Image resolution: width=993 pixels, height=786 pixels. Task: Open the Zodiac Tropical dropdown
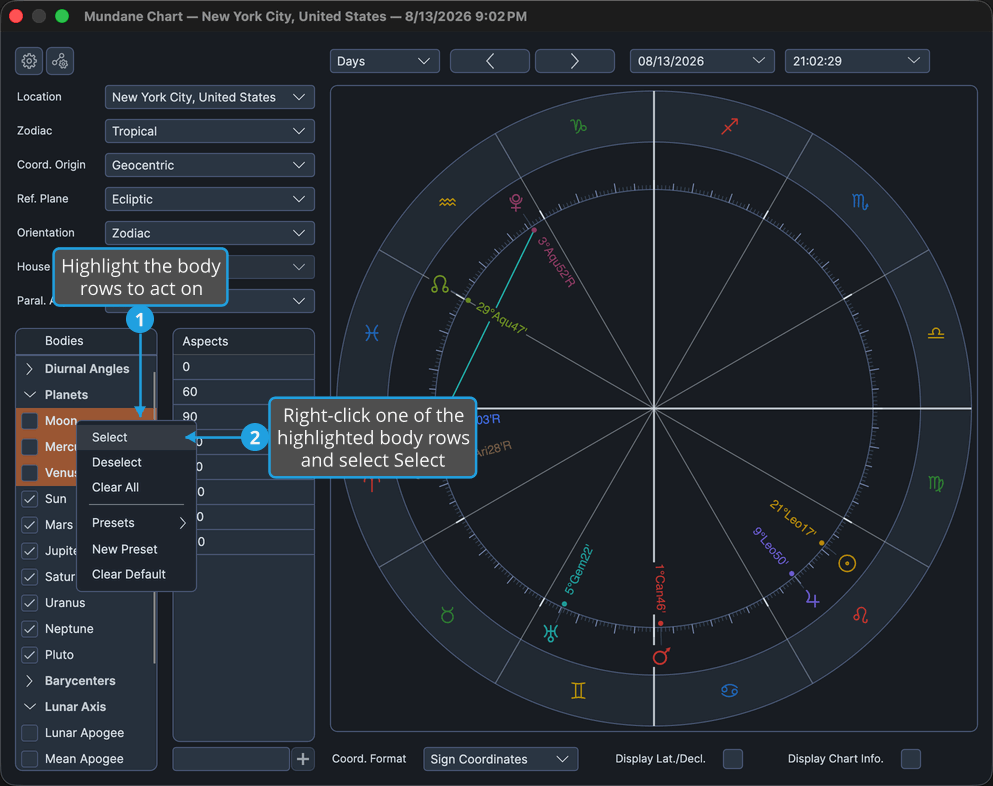[210, 131]
